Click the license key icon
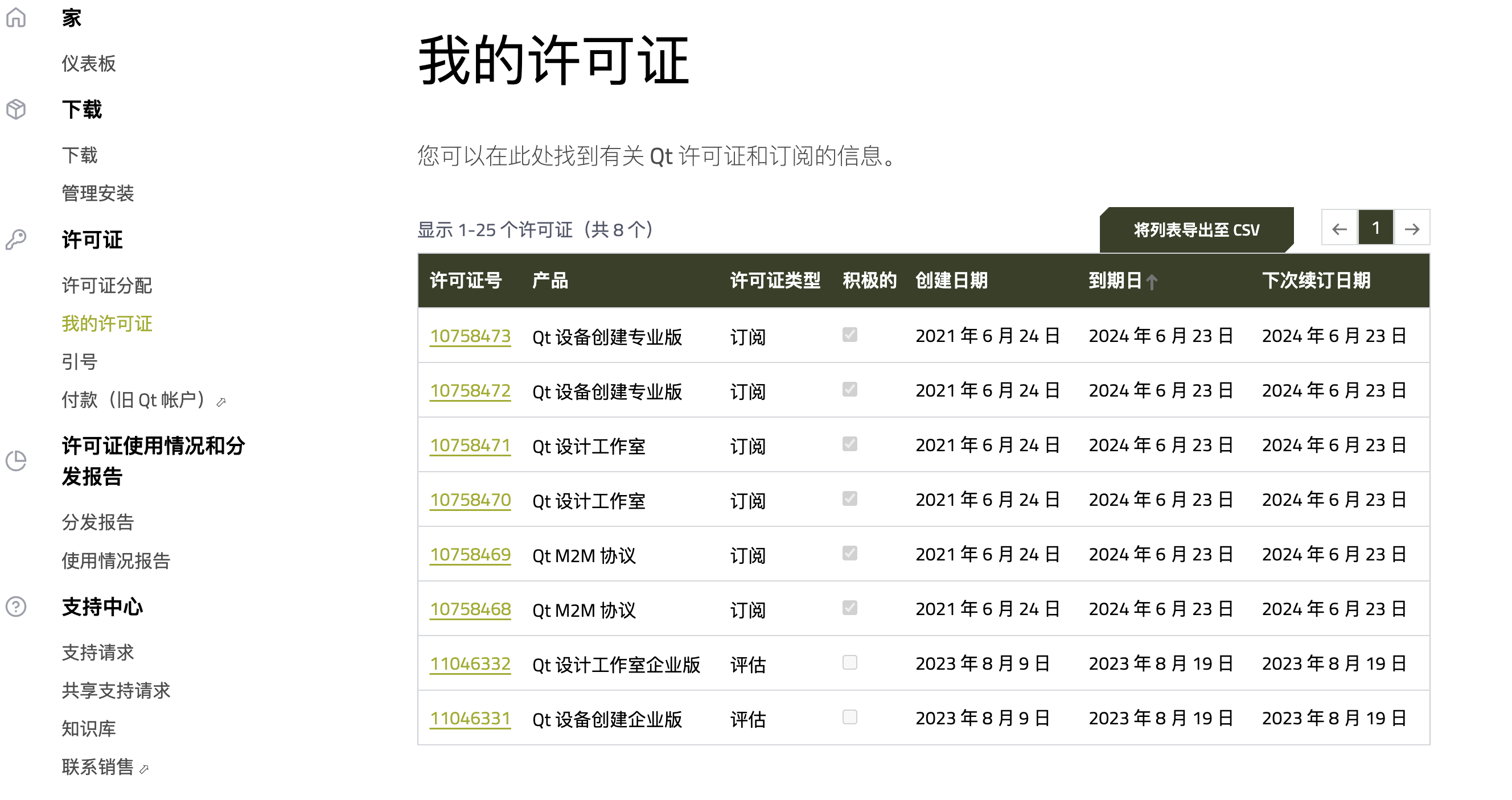The height and width of the screenshot is (800, 1512). 16,240
